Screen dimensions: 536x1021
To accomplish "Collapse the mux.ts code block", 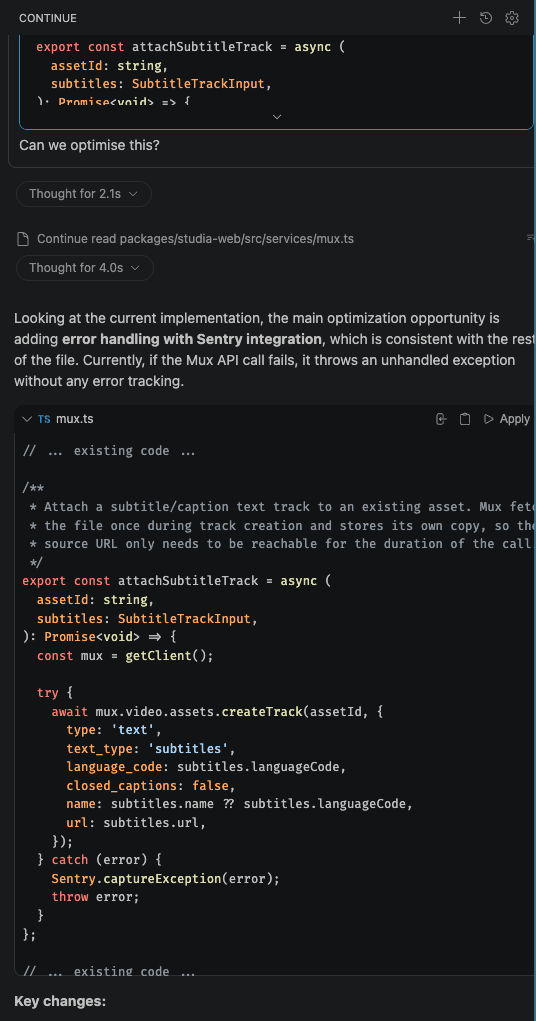I will pyautogui.click(x=27, y=419).
